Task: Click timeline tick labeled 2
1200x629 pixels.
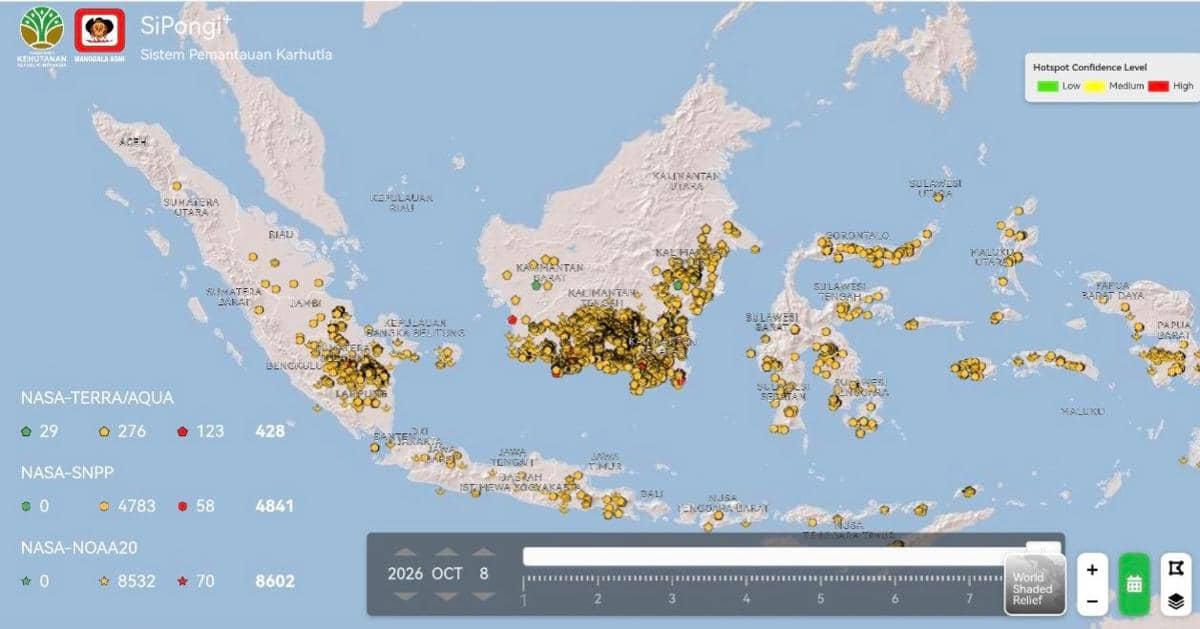Action: [x=597, y=600]
